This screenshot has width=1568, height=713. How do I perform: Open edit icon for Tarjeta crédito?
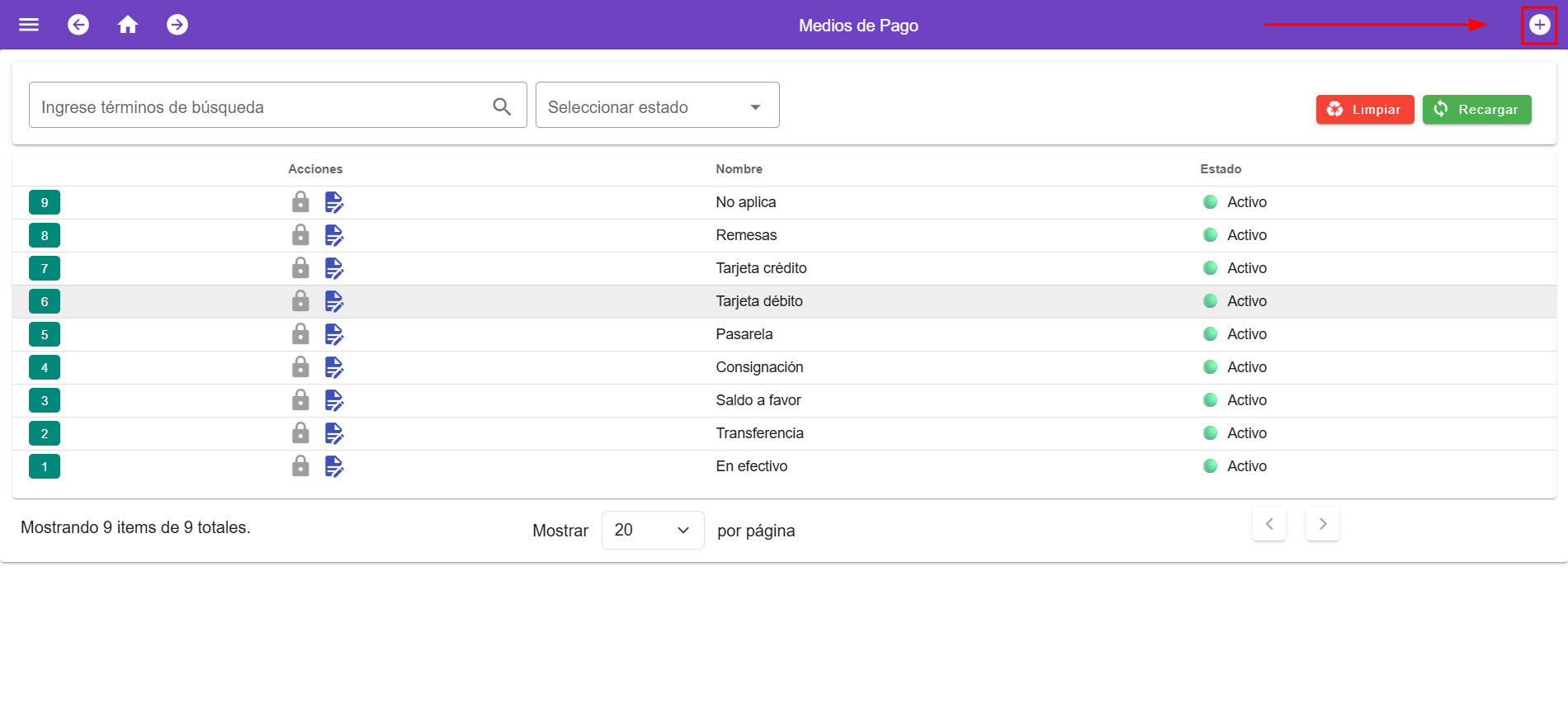tap(334, 268)
